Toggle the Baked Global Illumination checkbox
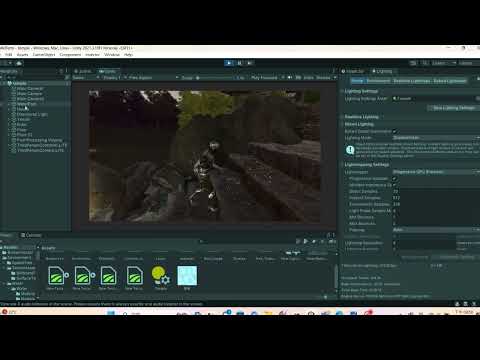480x360 pixels. point(395,131)
